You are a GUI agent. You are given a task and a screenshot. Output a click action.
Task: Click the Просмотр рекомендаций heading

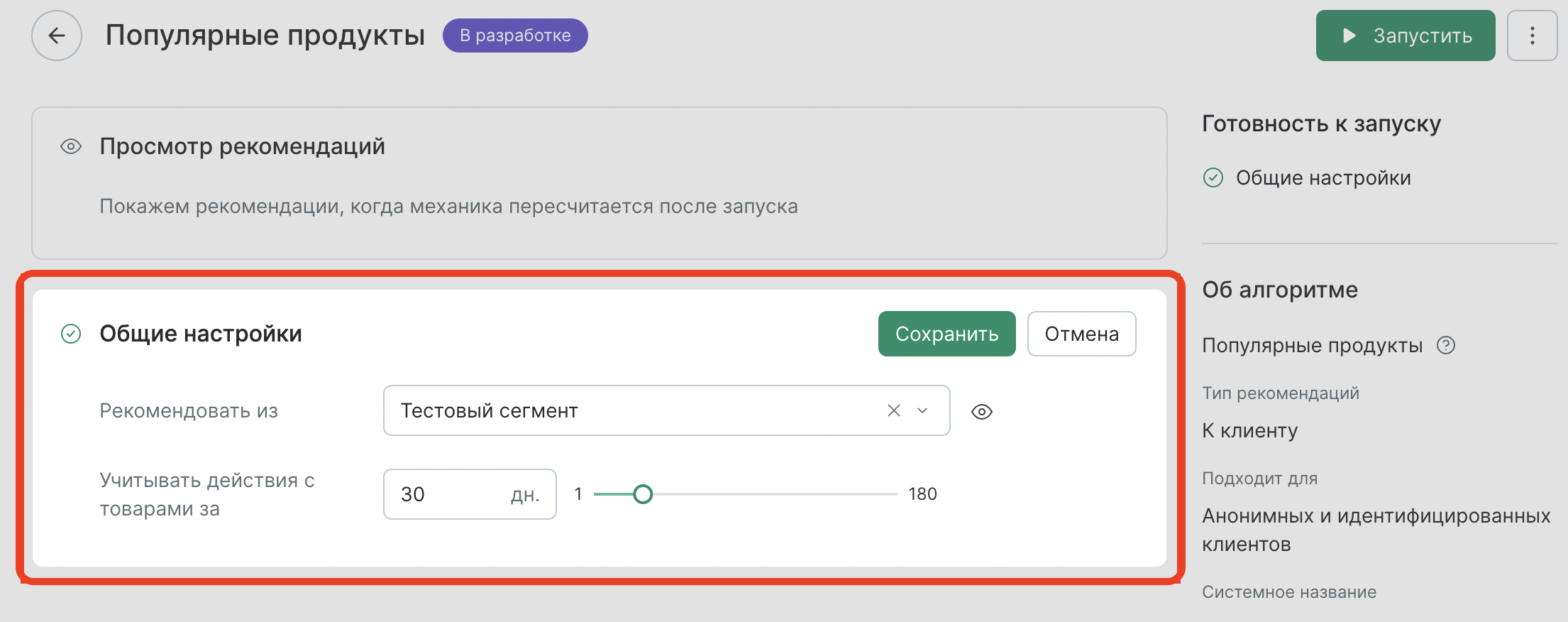coord(242,146)
